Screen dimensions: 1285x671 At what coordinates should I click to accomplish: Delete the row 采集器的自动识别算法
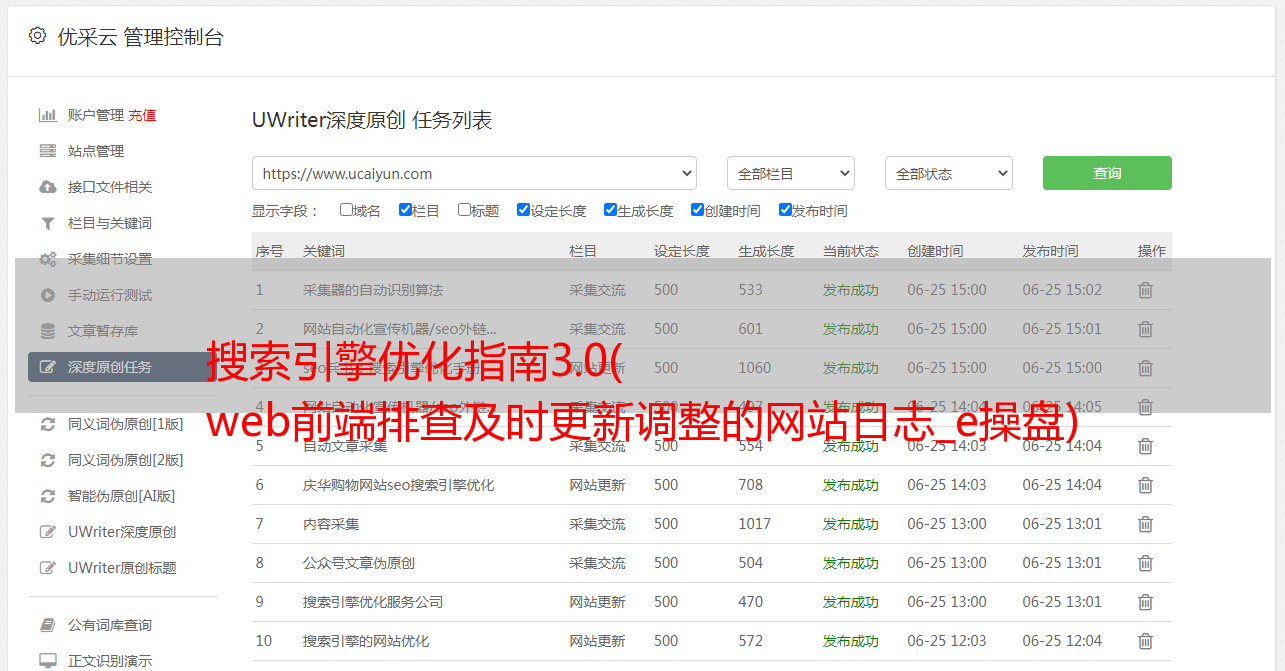point(1146,290)
